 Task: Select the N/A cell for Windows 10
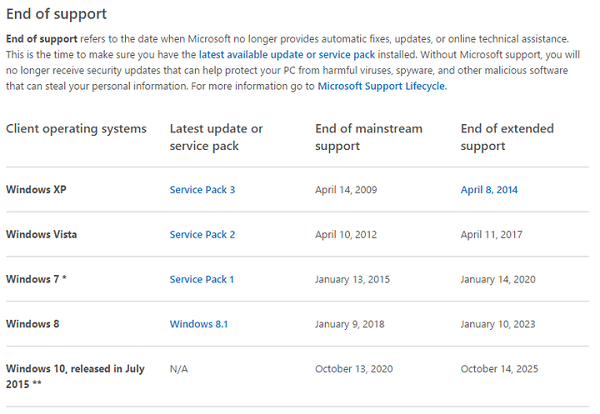click(179, 369)
